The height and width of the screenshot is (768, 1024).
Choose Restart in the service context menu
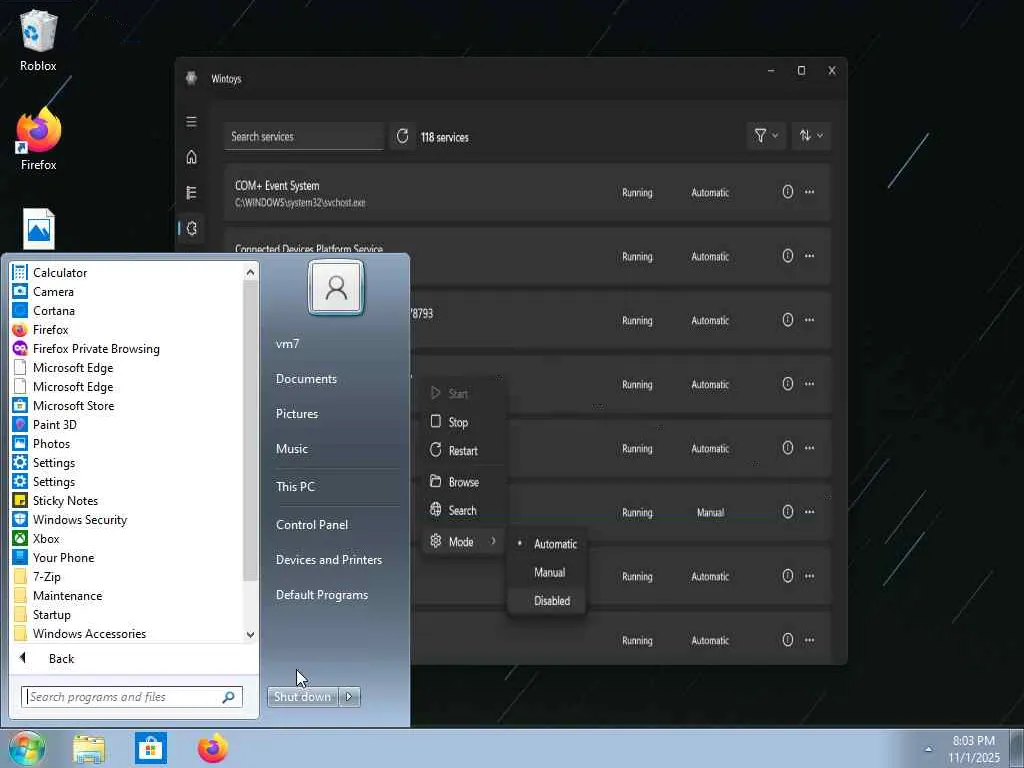(x=464, y=451)
